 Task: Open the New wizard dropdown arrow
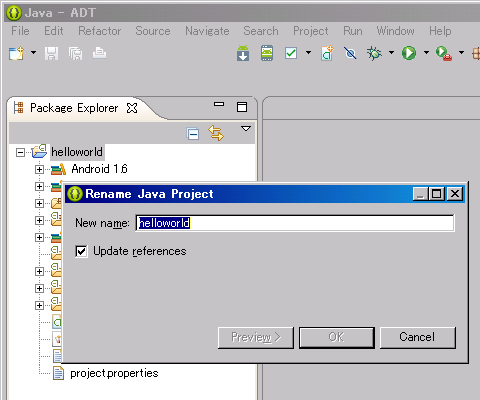click(33, 53)
